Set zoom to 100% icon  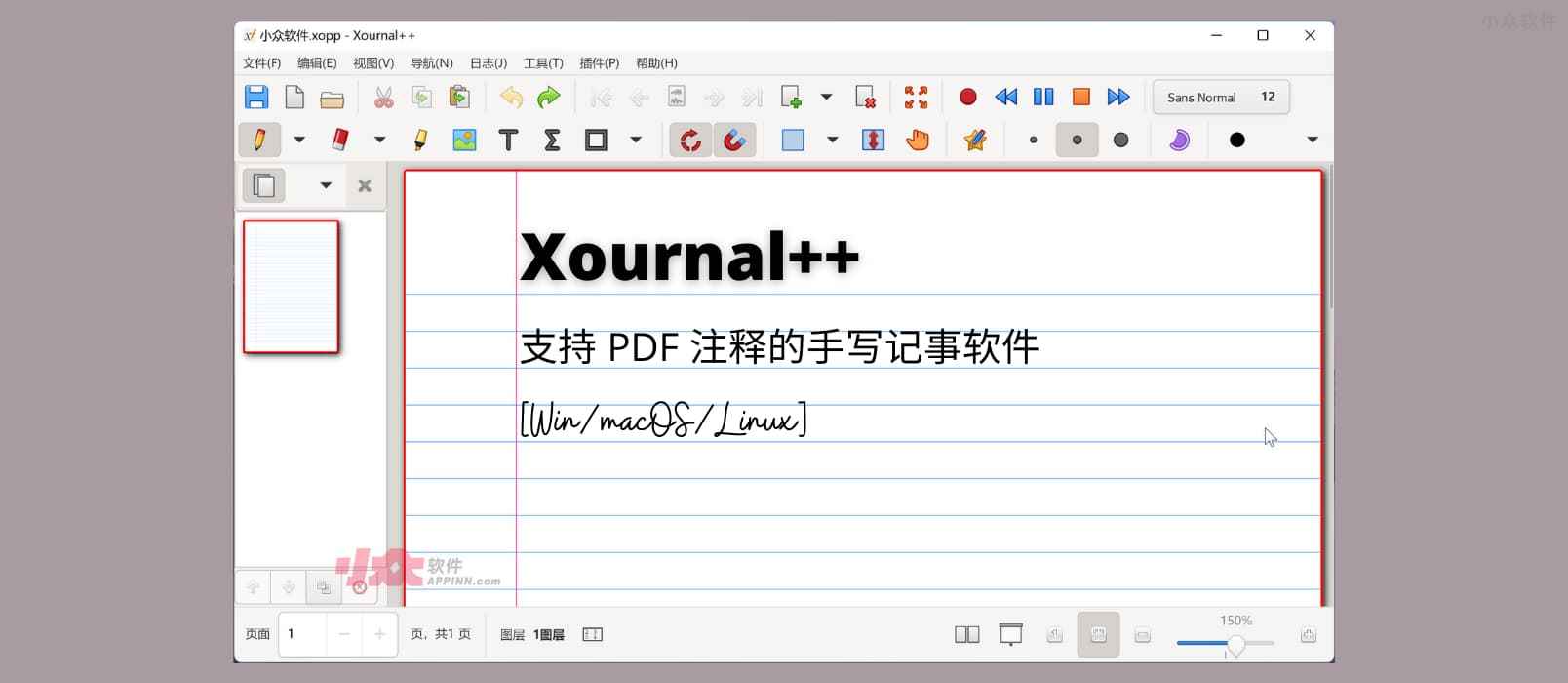point(1054,635)
